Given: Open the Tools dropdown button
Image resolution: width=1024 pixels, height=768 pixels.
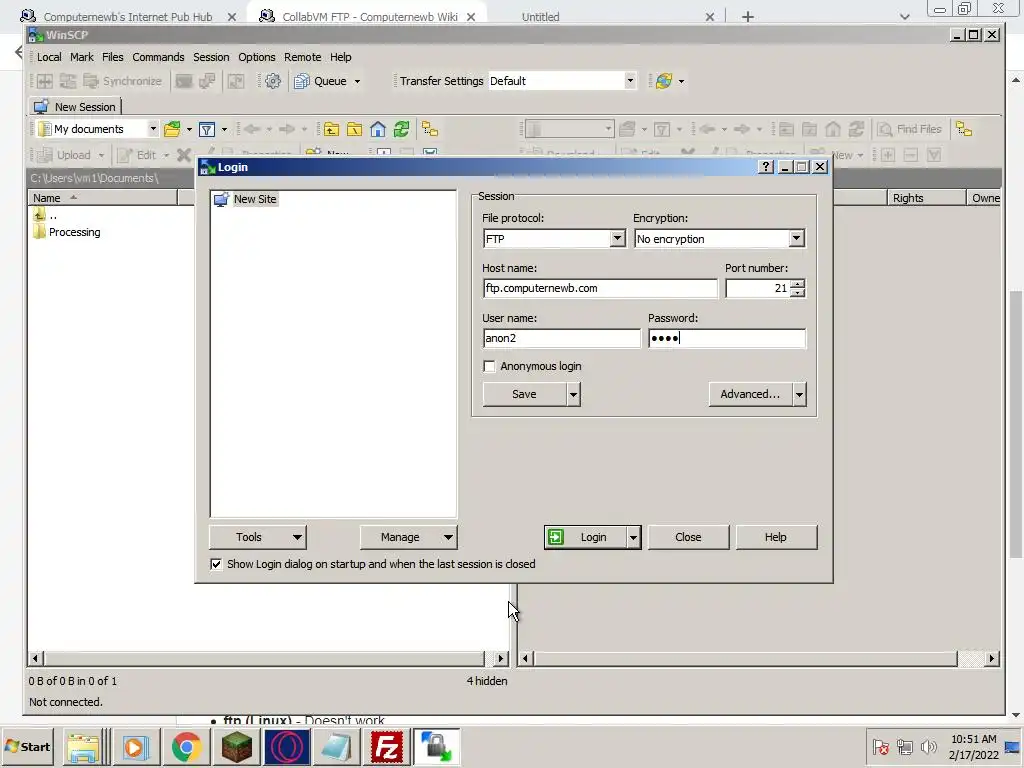Looking at the screenshot, I should click(258, 537).
